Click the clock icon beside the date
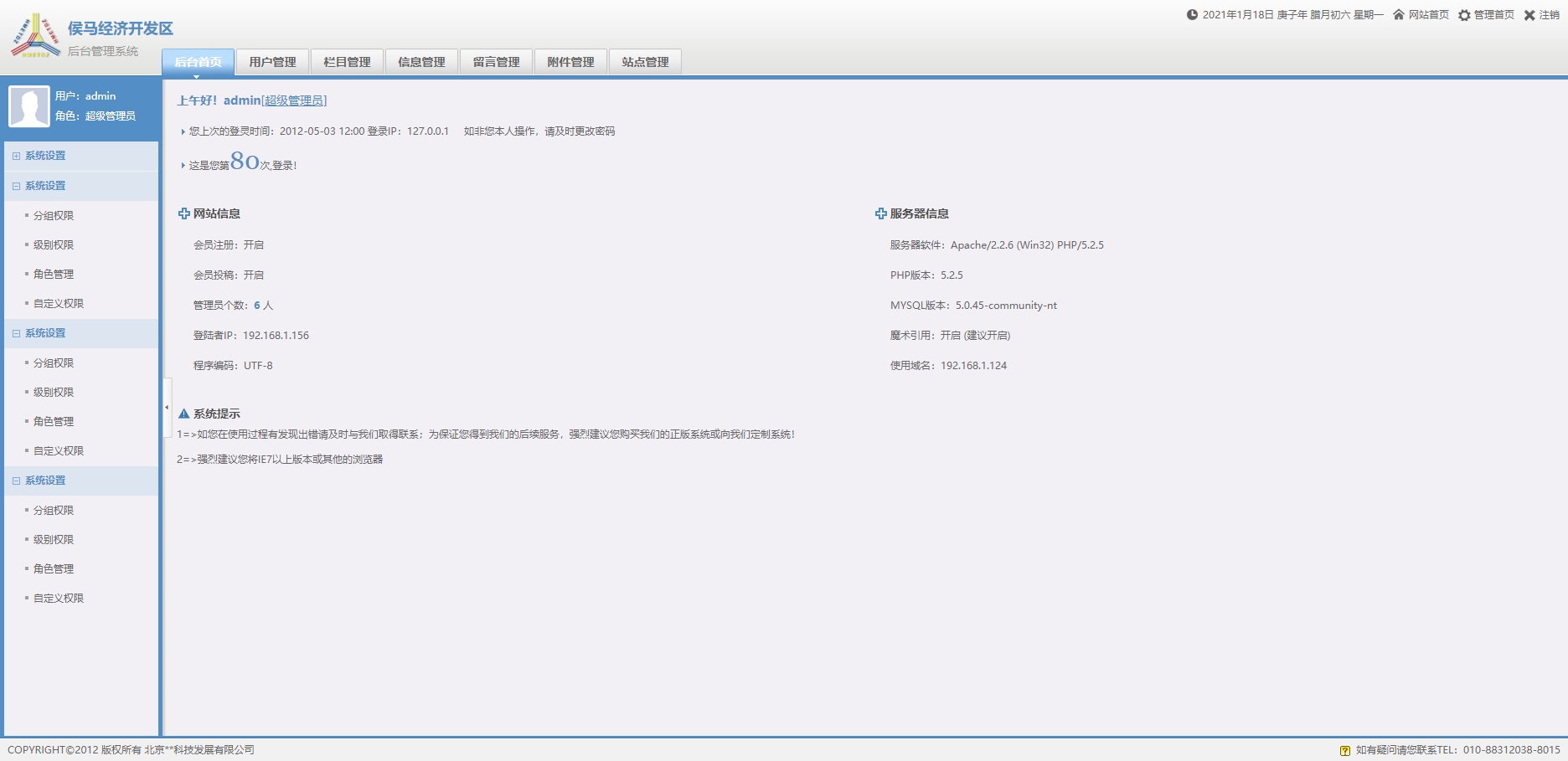Image resolution: width=1568 pixels, height=761 pixels. [1192, 15]
